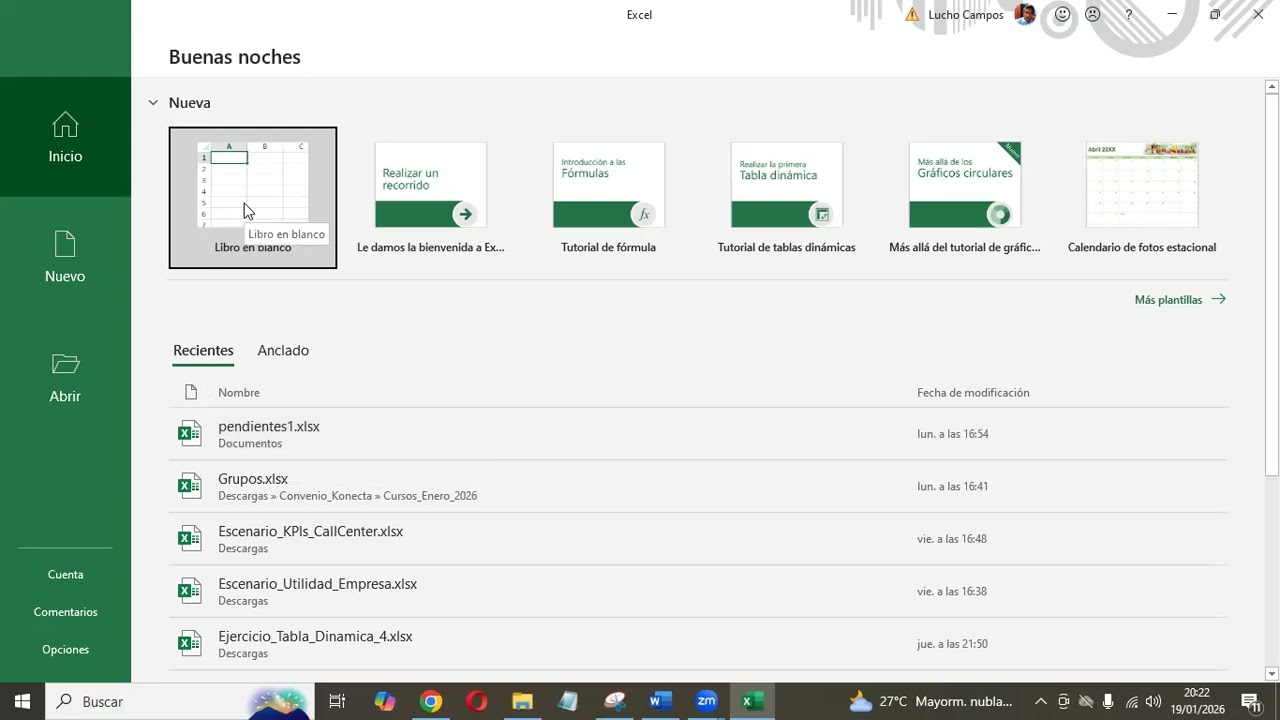This screenshot has height=720, width=1280.
Task: Open Lucho Campos account name
Action: pos(966,15)
